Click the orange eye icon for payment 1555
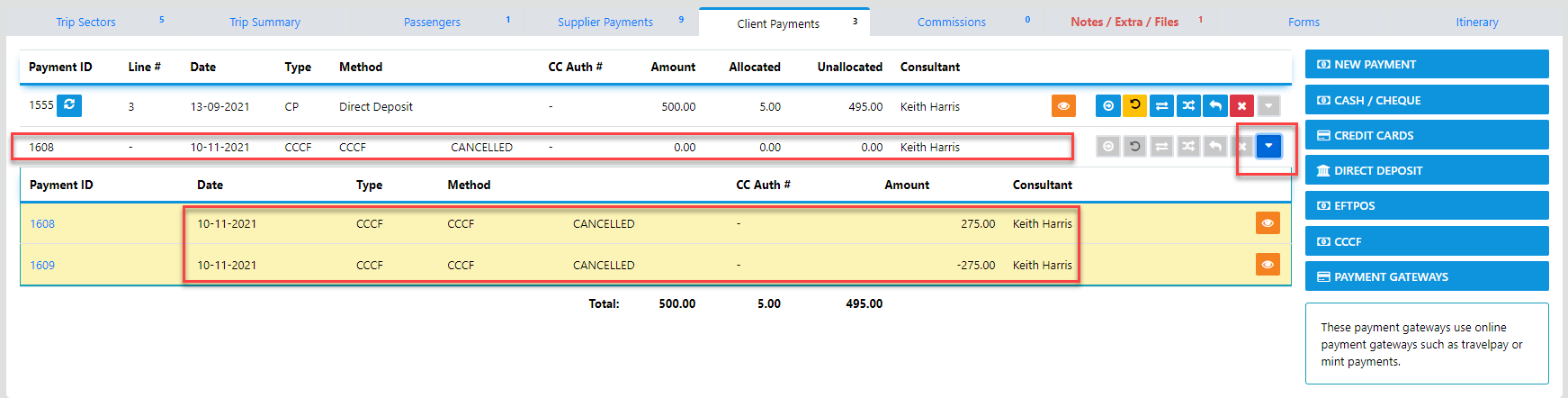This screenshot has height=398, width=1568. [x=1063, y=106]
